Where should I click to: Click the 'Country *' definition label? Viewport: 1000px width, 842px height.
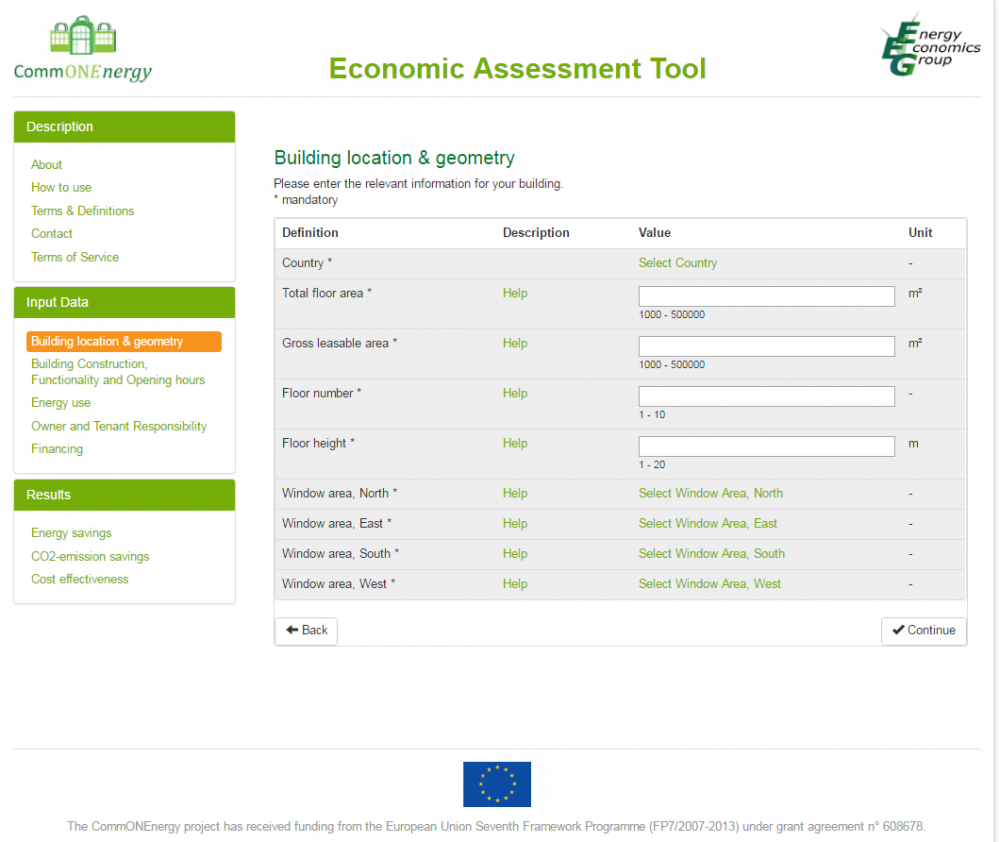pyautogui.click(x=307, y=263)
